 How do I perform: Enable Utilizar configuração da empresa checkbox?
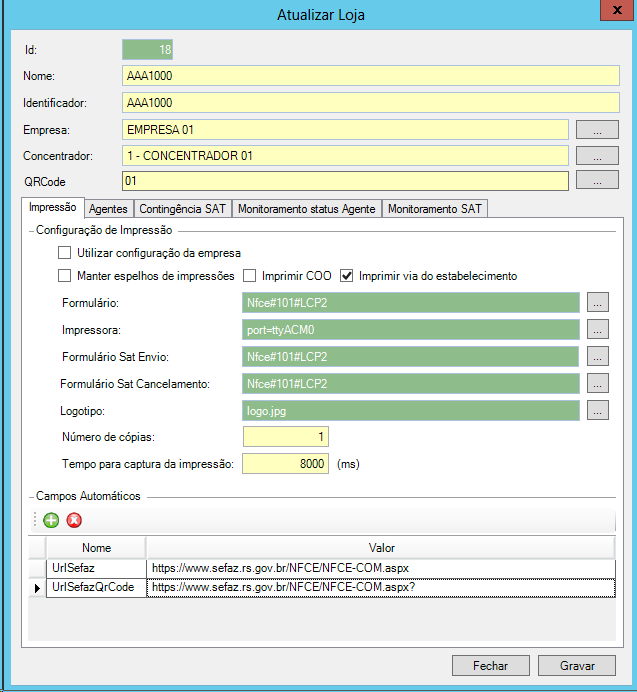coord(66,253)
